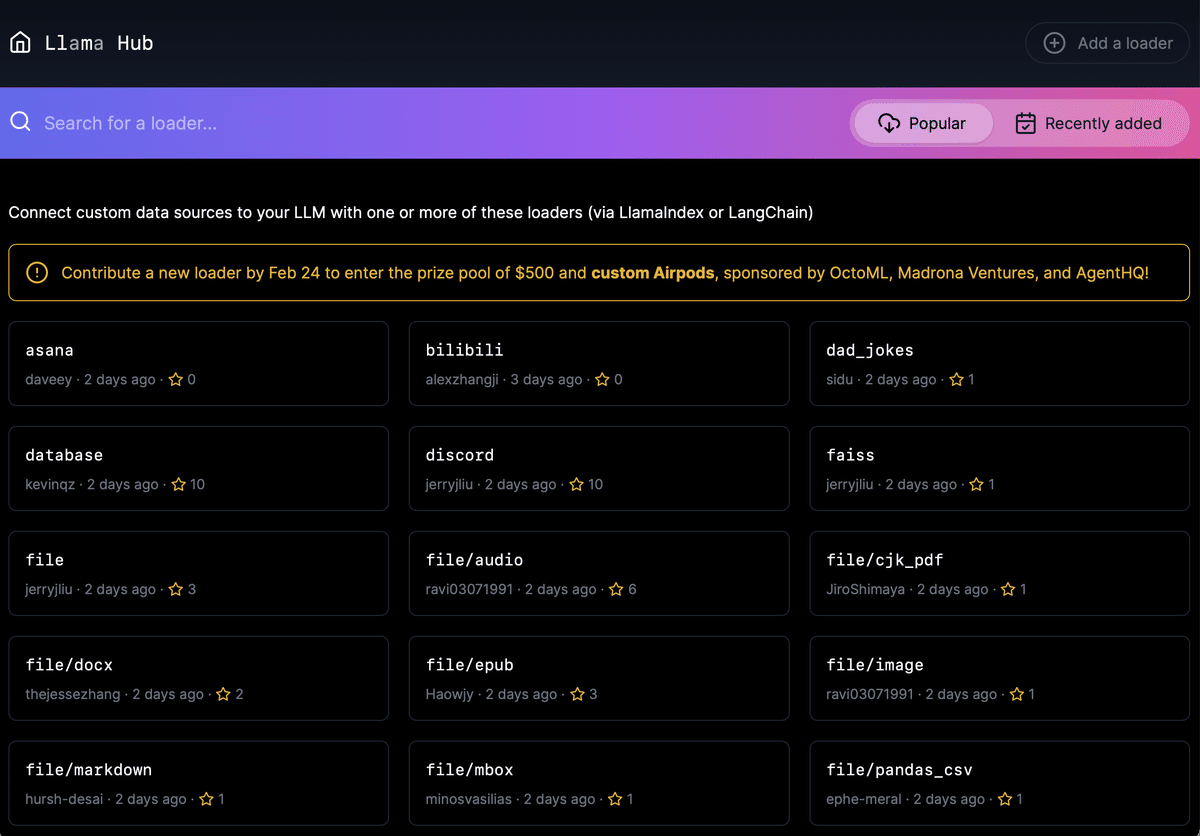The image size is (1200, 836).
Task: Click the magnifying glass search icon
Action: pos(20,122)
